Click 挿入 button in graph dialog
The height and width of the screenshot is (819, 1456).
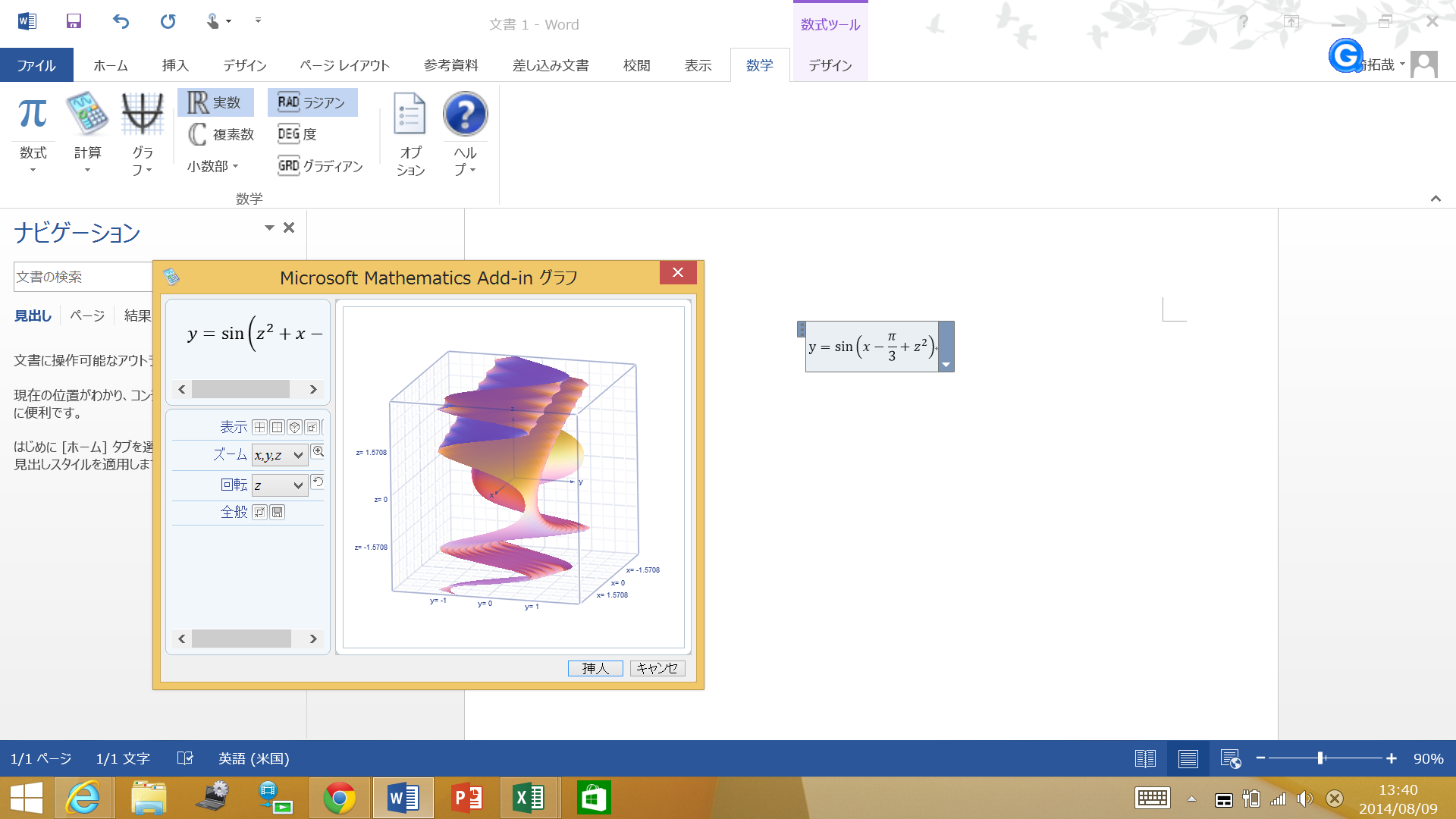tap(595, 668)
